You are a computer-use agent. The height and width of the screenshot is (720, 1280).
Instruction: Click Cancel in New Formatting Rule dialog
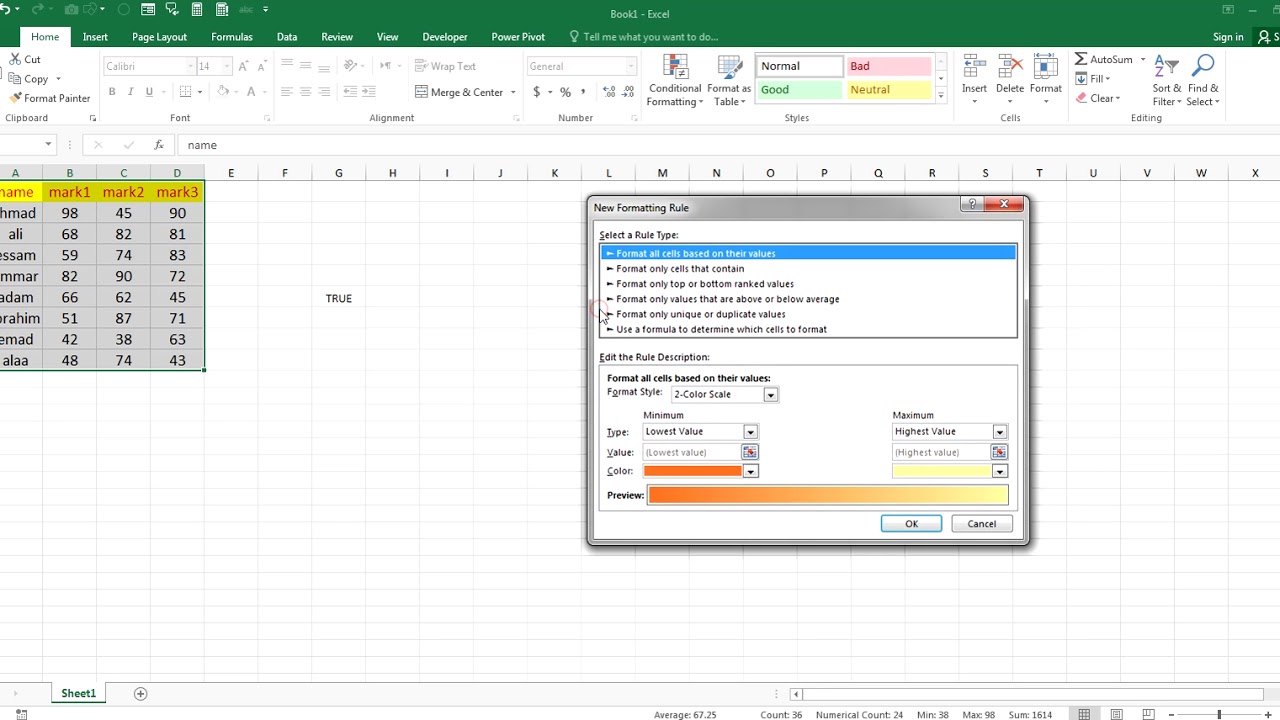pos(981,524)
